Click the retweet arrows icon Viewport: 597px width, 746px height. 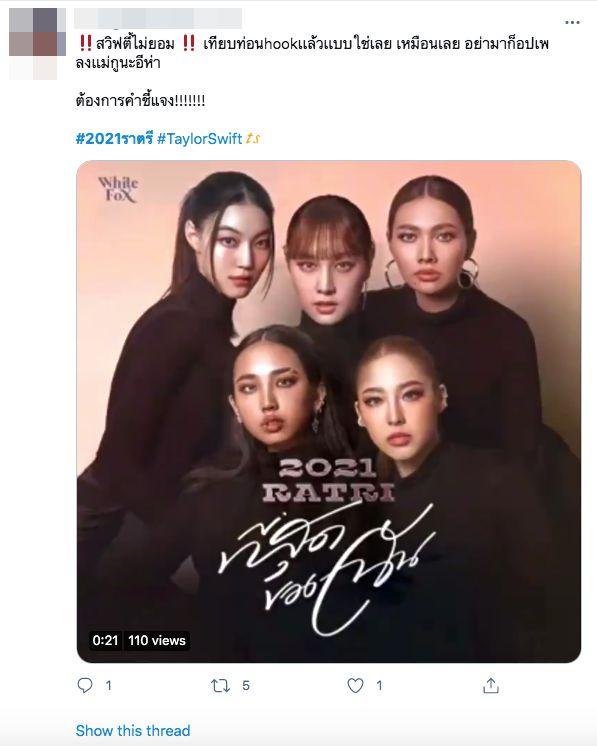point(220,686)
